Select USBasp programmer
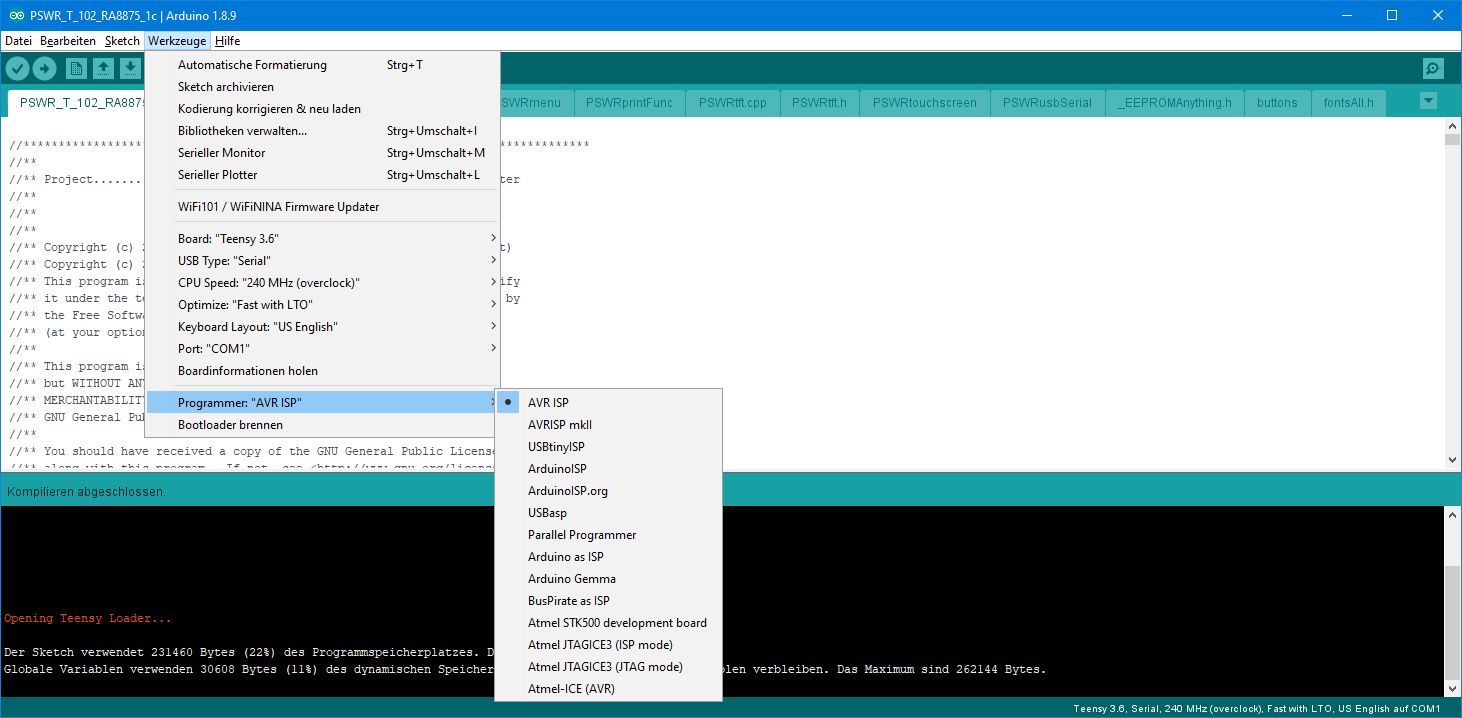This screenshot has width=1462, height=718. click(608, 513)
